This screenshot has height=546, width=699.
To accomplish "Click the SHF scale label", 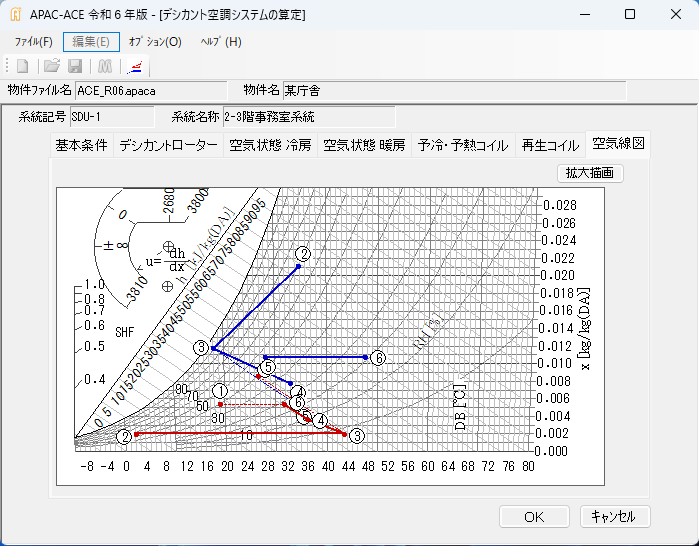I will pyautogui.click(x=124, y=333).
